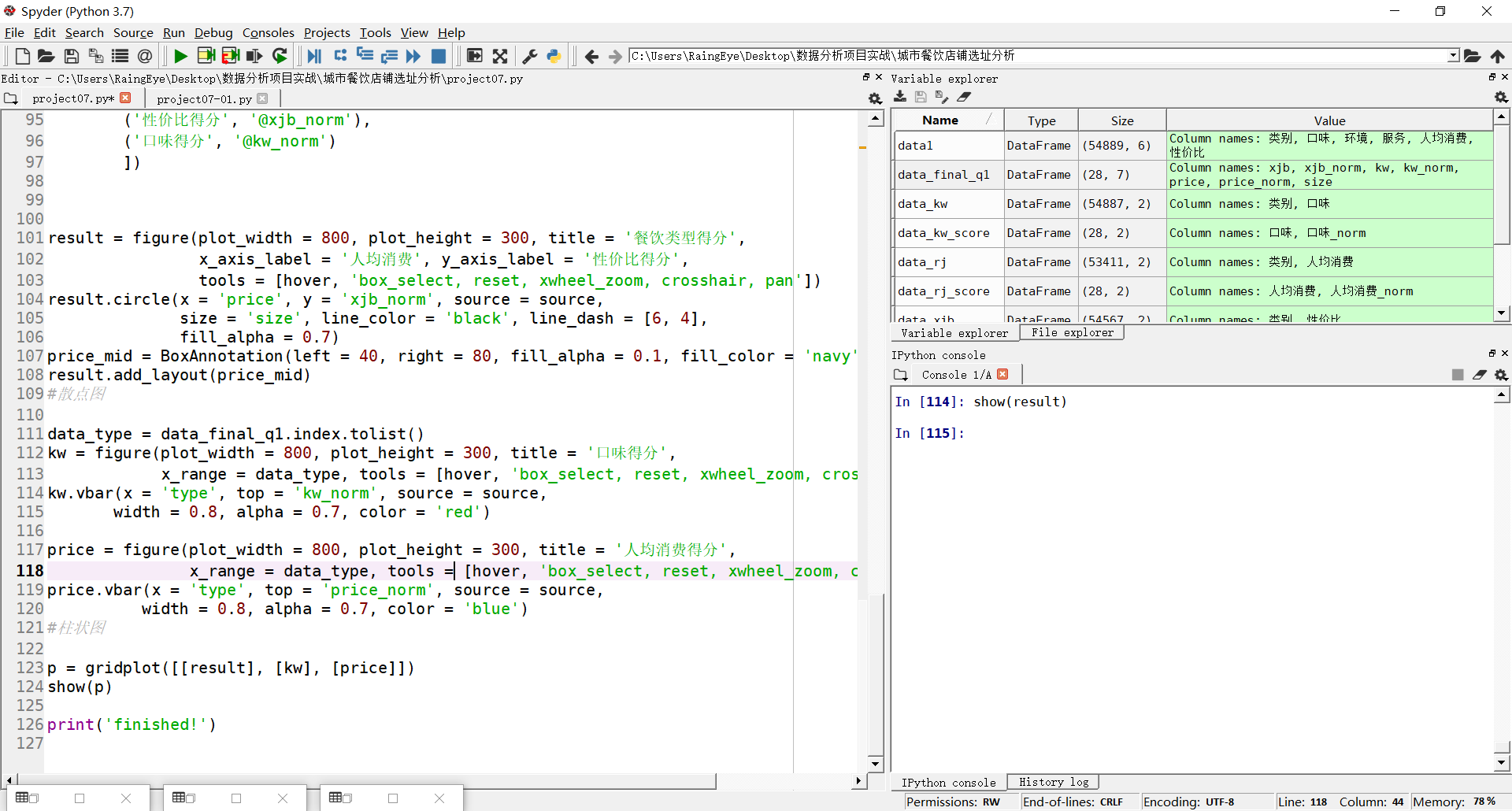Expand the working directory path dropdown
The image size is (1512, 811).
1453,56
